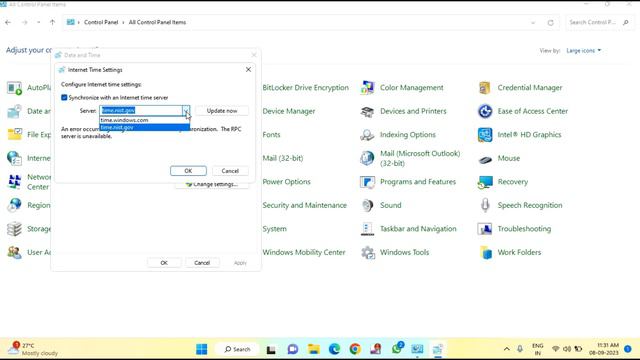Viewport: 640px width, 360px height.
Task: Uncheck Synchronize with an Internet time server
Action: click(64, 98)
